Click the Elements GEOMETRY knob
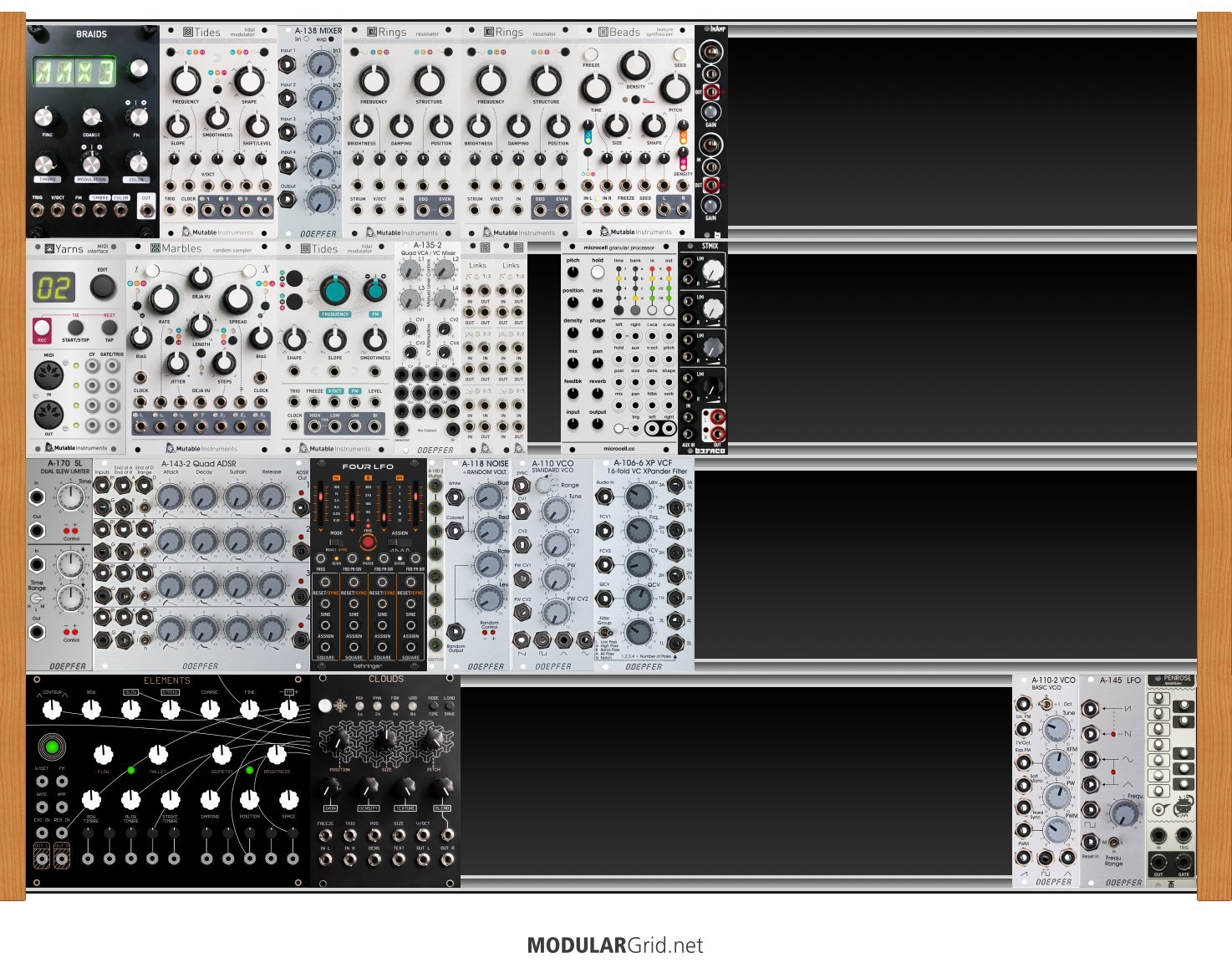1232x963 pixels. coord(221,754)
